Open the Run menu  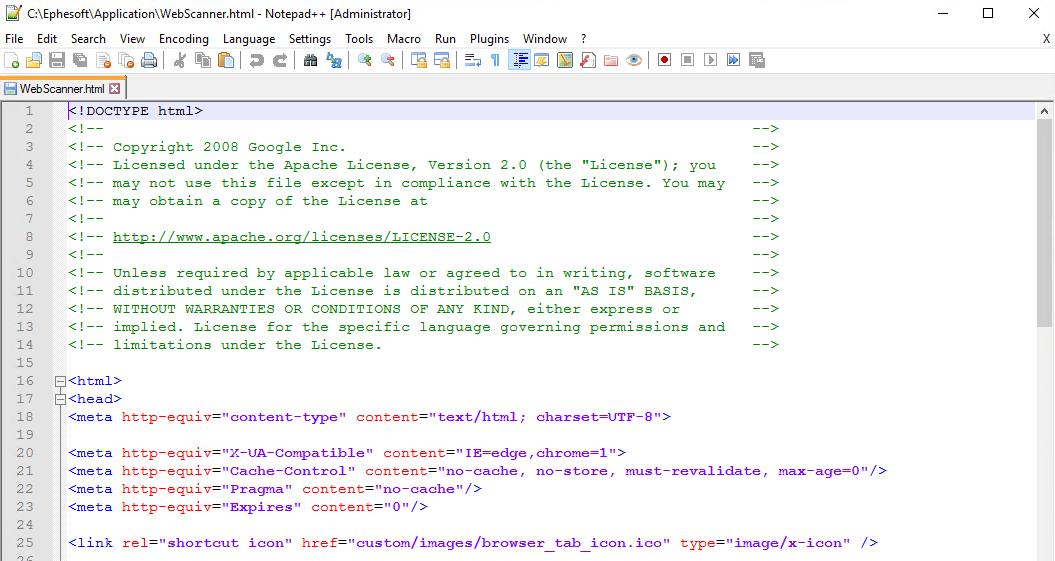[x=445, y=39]
